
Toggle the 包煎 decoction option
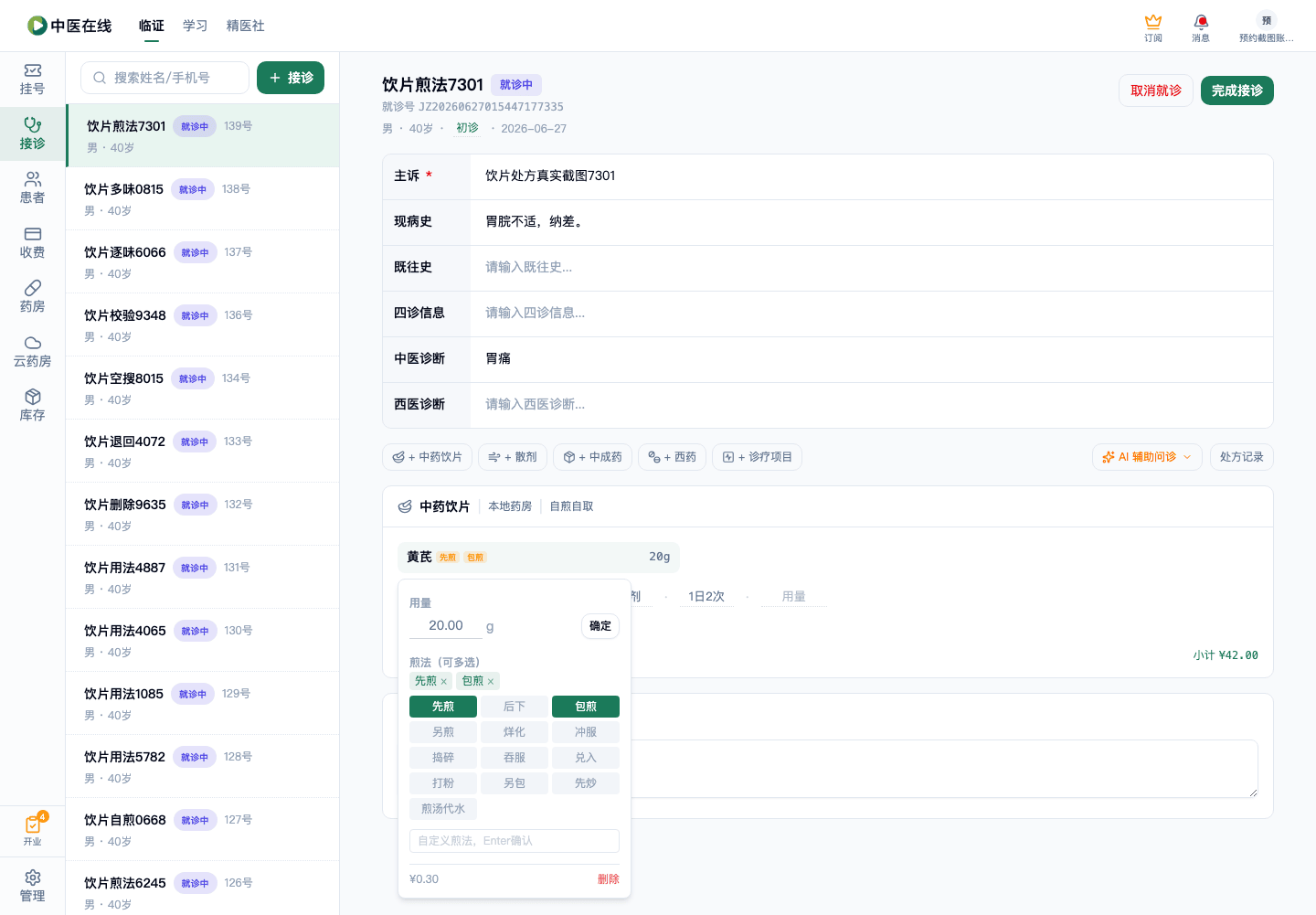[586, 707]
